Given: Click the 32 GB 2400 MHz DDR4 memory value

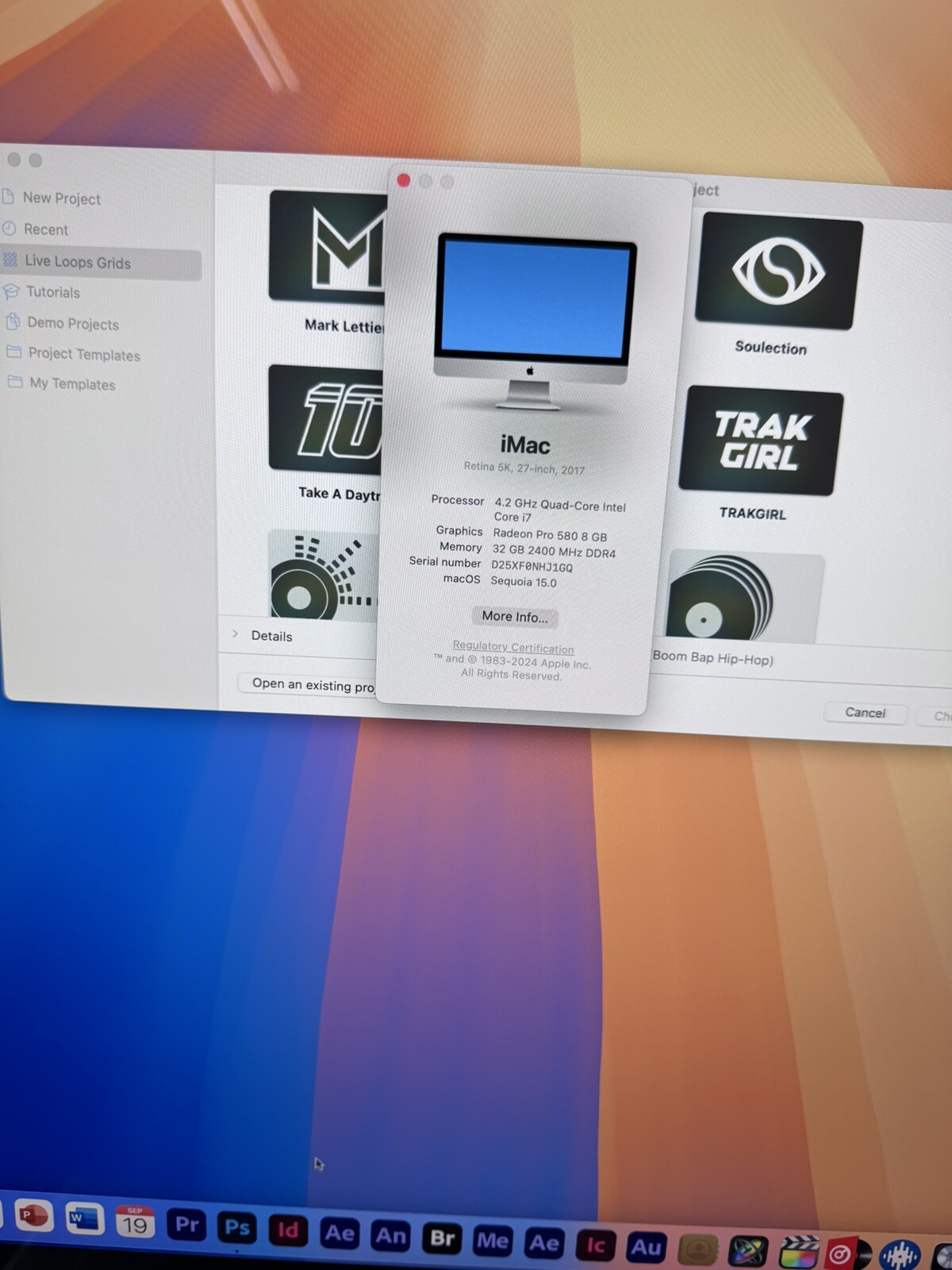Looking at the screenshot, I should tap(554, 551).
